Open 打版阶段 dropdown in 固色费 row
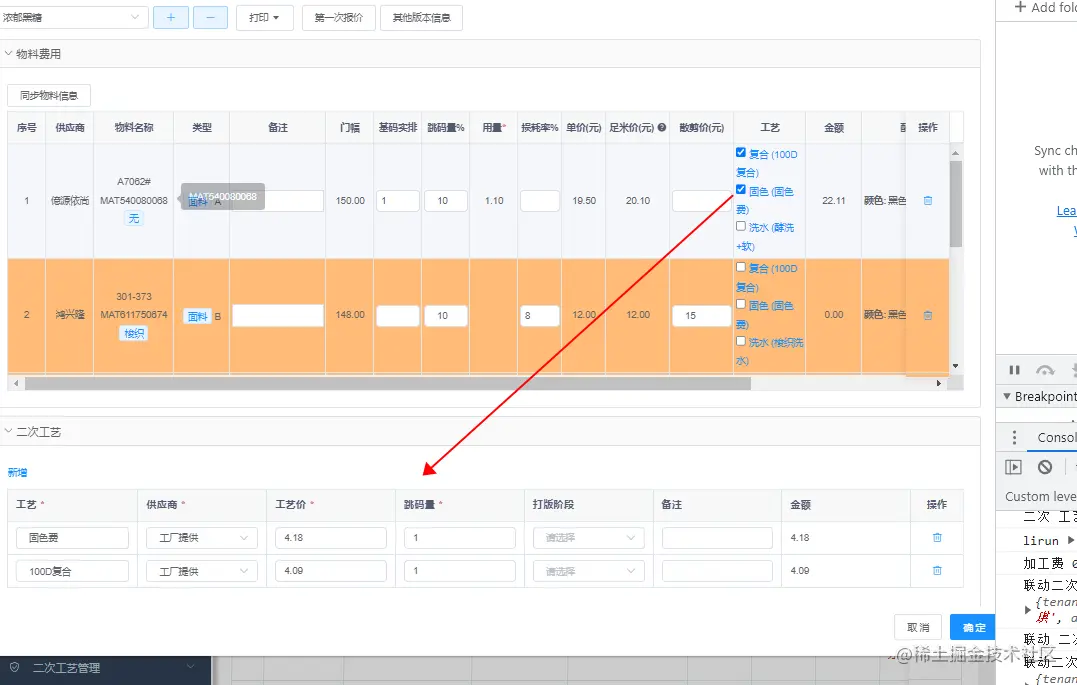 [x=589, y=538]
